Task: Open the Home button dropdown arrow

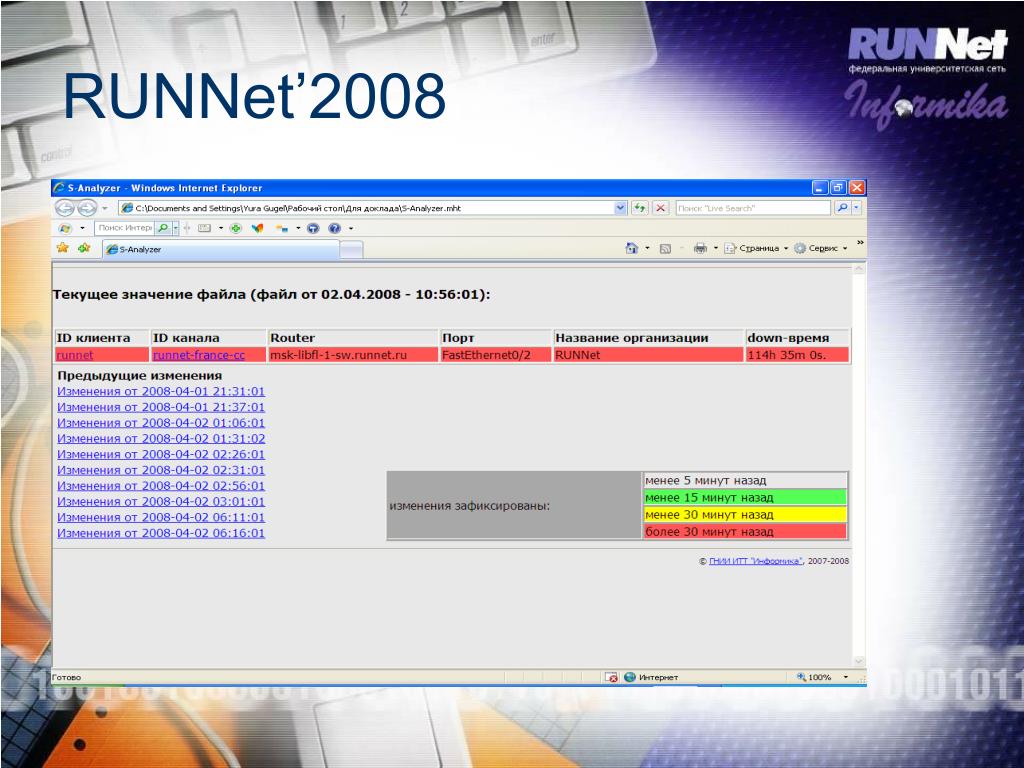Action: pyautogui.click(x=647, y=248)
